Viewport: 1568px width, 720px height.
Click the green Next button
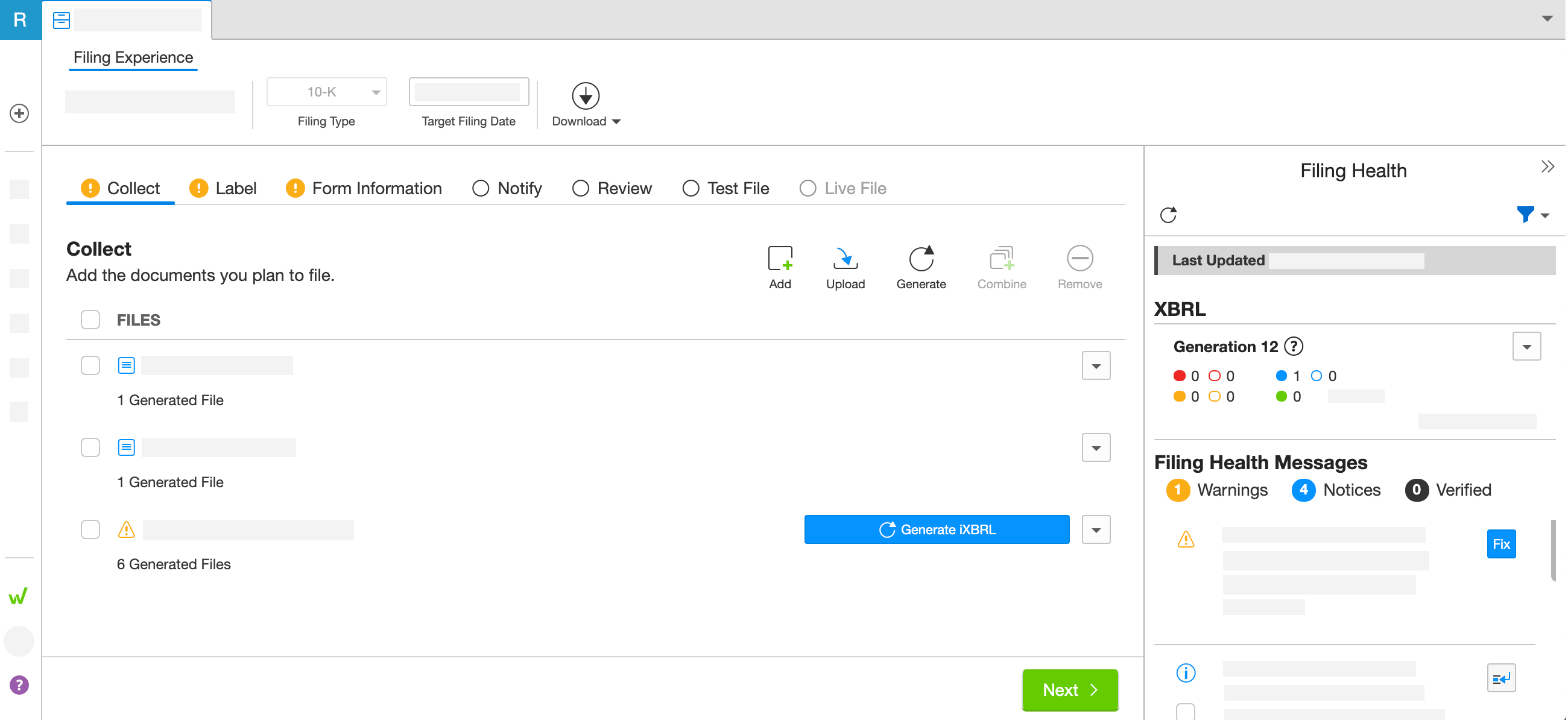1069,690
